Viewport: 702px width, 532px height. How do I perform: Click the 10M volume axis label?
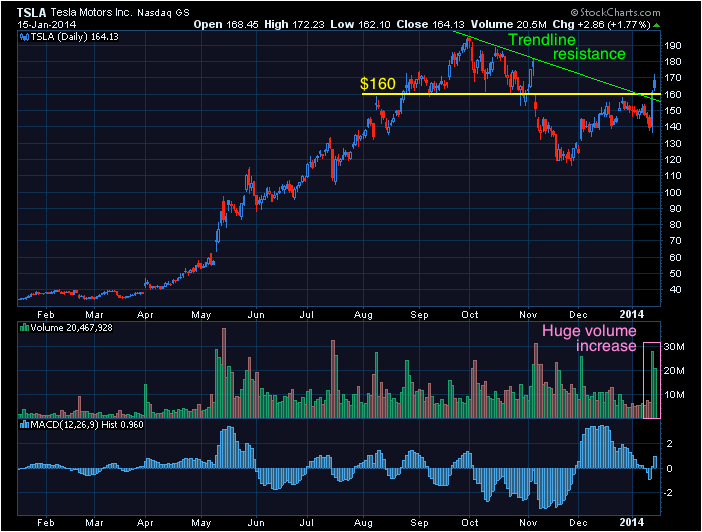[x=674, y=395]
